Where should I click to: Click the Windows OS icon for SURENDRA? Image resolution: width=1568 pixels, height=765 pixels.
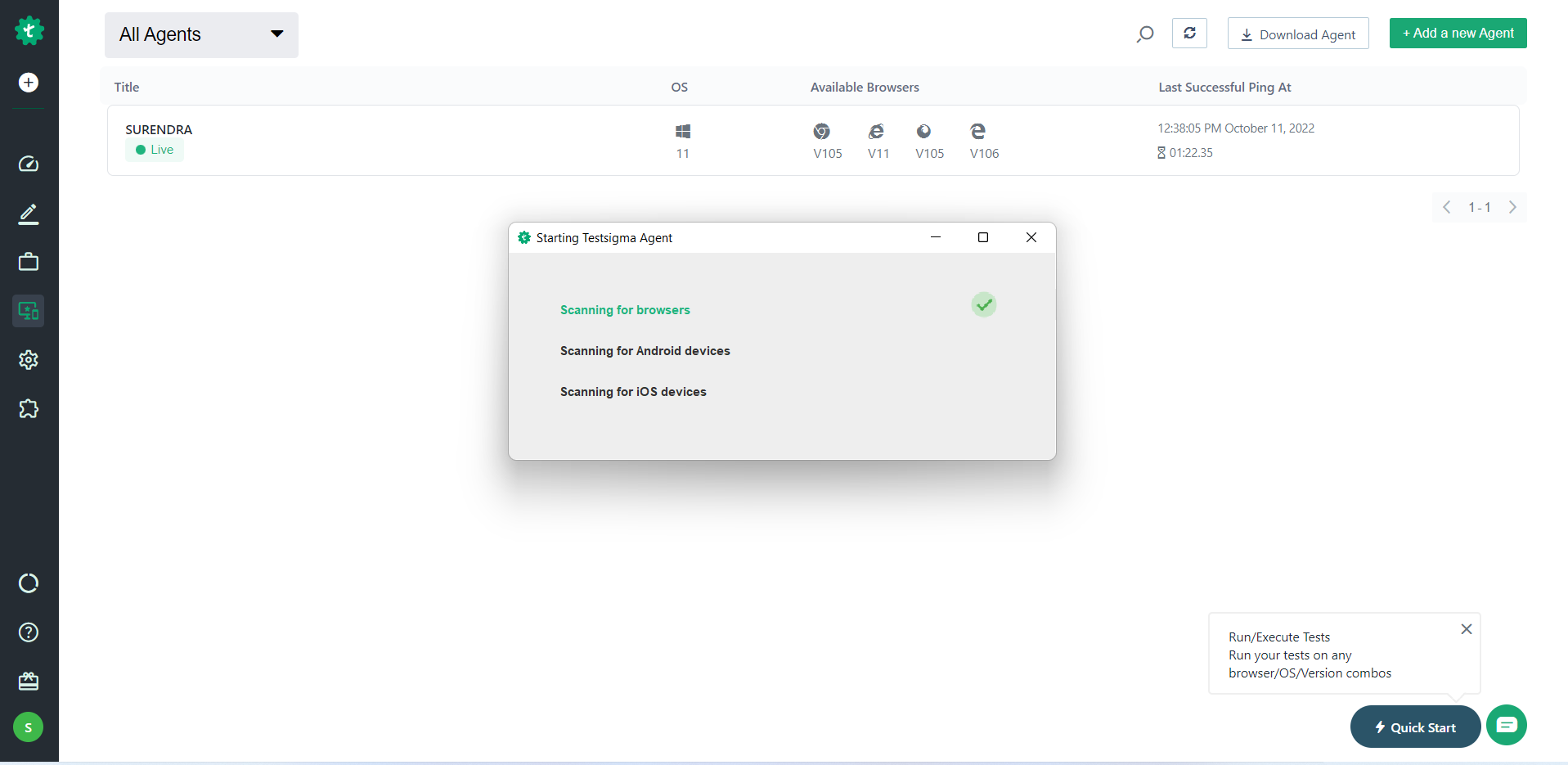pos(683,131)
